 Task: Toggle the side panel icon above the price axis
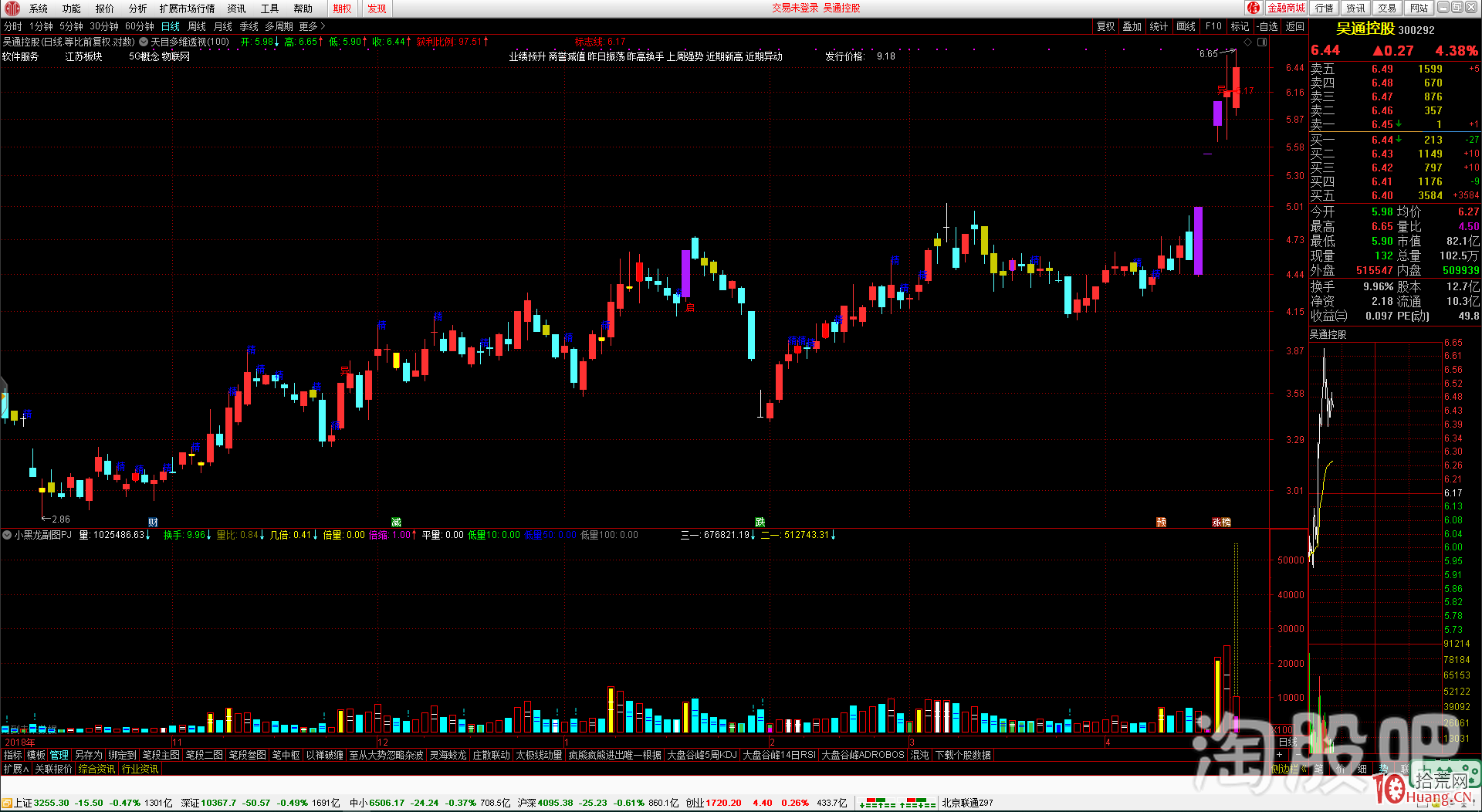click(x=1262, y=42)
